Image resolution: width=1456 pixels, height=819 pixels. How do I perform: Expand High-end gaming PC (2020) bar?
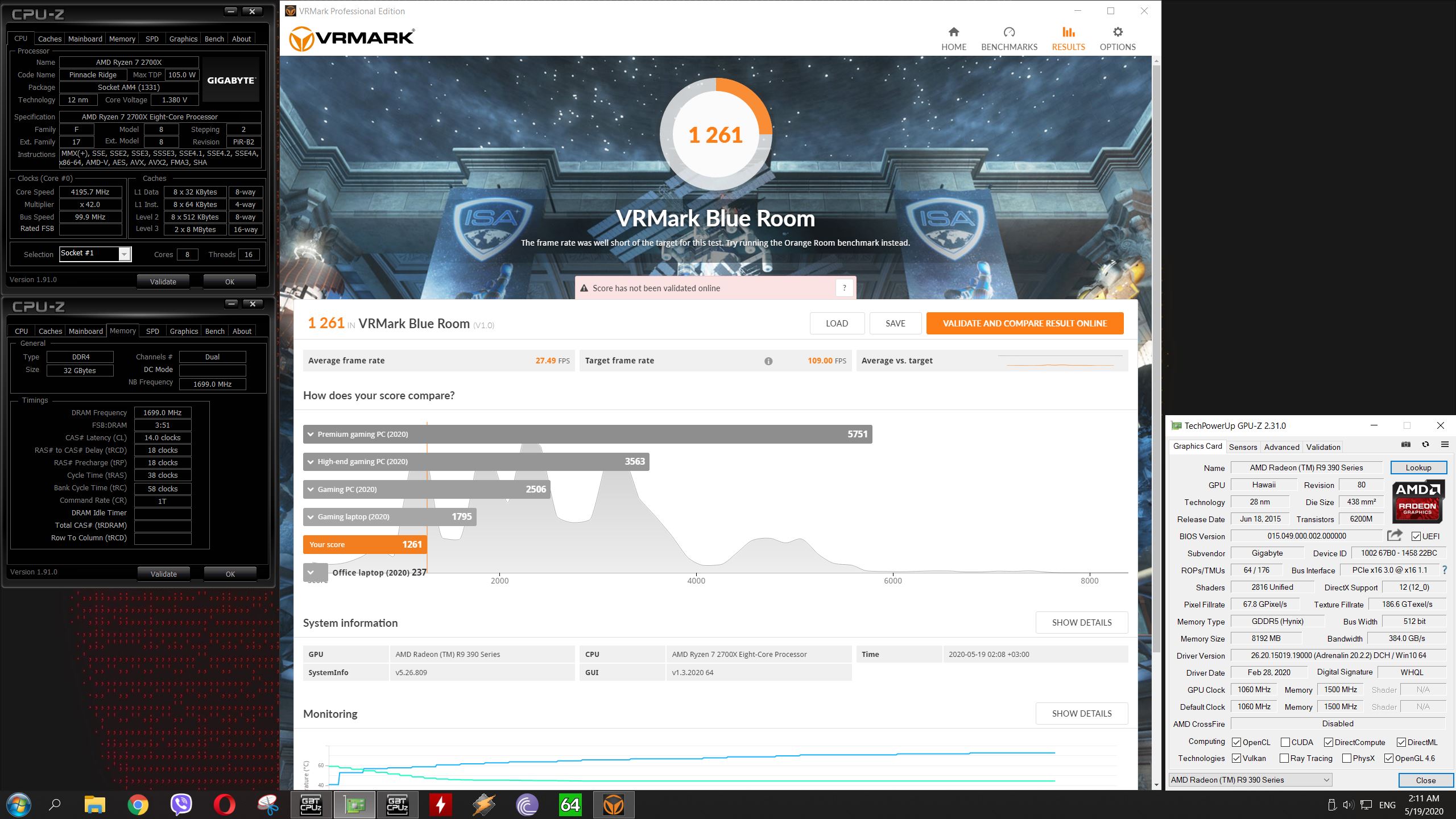click(476, 461)
